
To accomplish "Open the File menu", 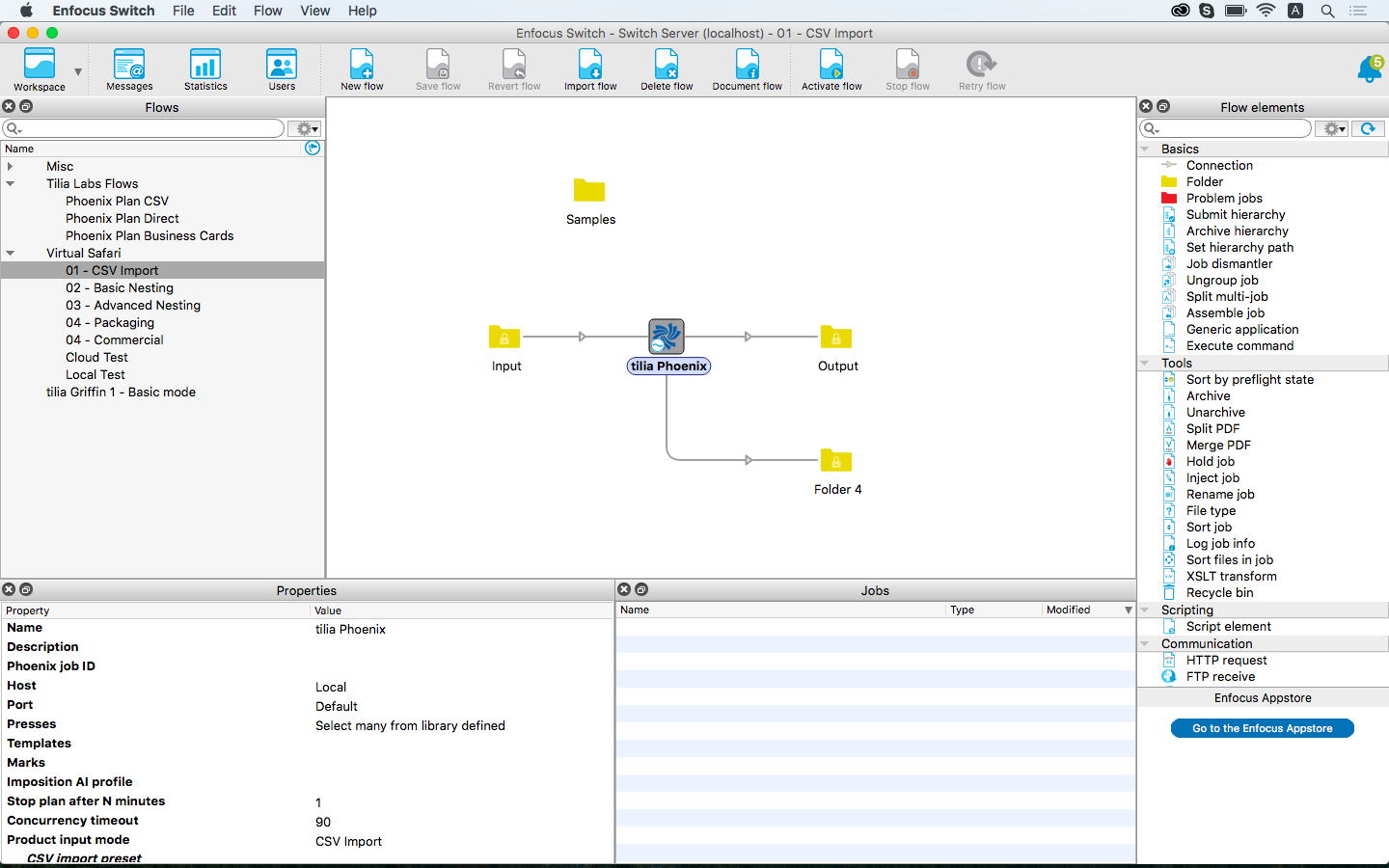I will tap(183, 11).
